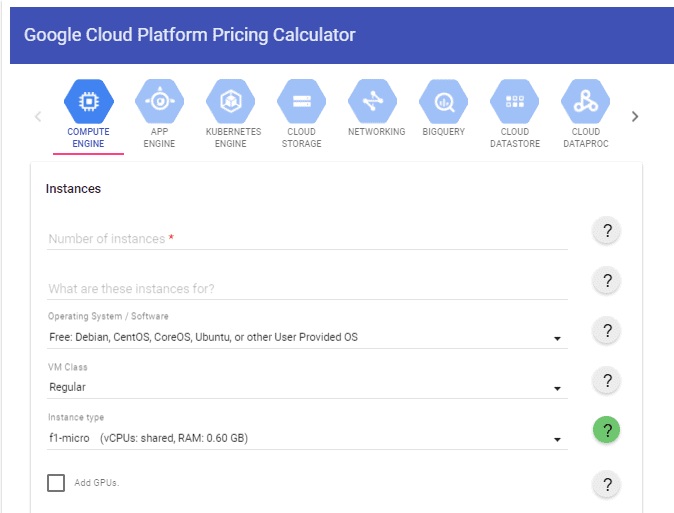Select the Cloud Dataproc icon

click(585, 101)
